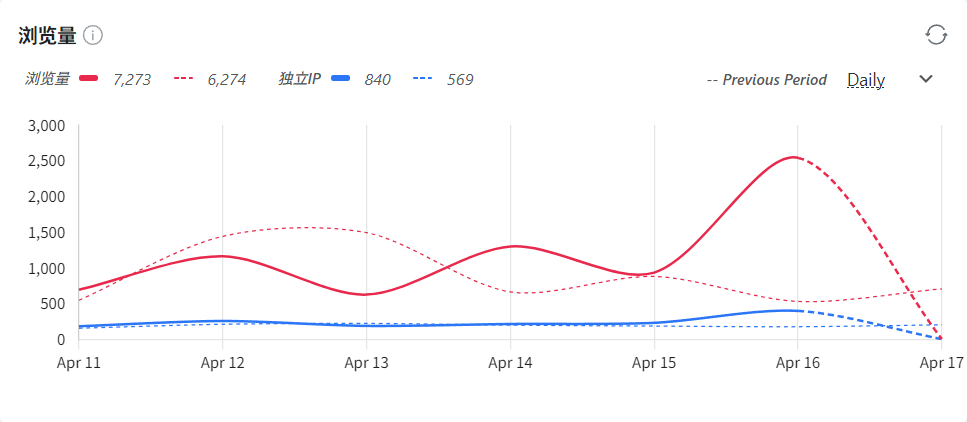967x422 pixels.
Task: Toggle the solid red 浏览量 series legend
Action: click(x=88, y=79)
